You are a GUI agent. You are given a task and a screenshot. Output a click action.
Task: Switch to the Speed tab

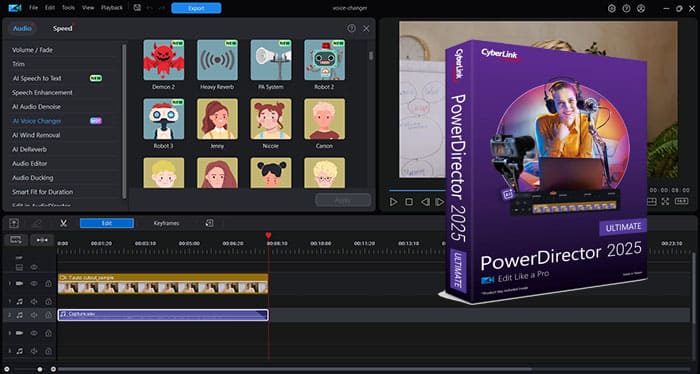(62, 29)
